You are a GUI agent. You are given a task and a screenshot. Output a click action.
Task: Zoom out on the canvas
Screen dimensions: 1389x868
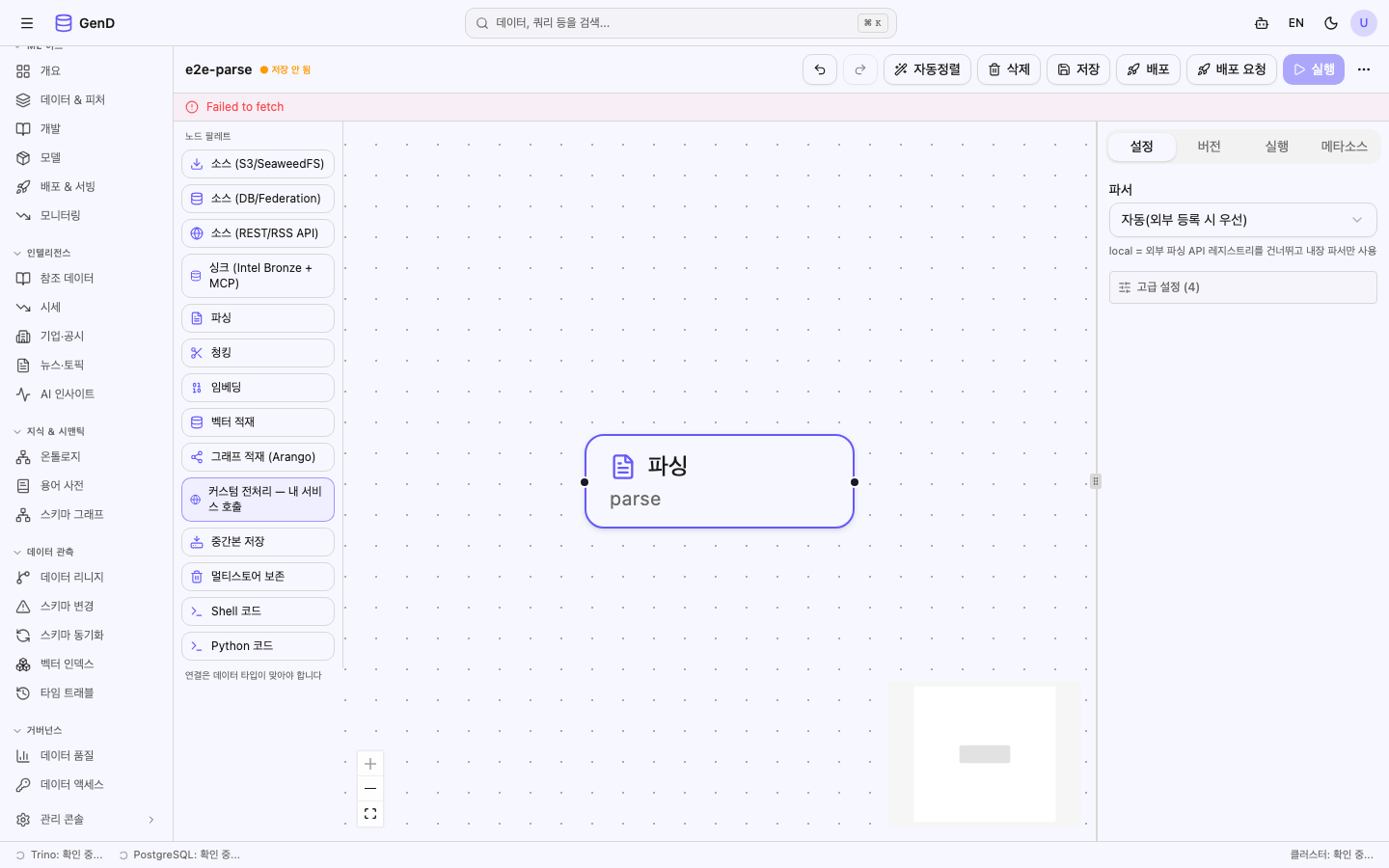click(x=370, y=789)
